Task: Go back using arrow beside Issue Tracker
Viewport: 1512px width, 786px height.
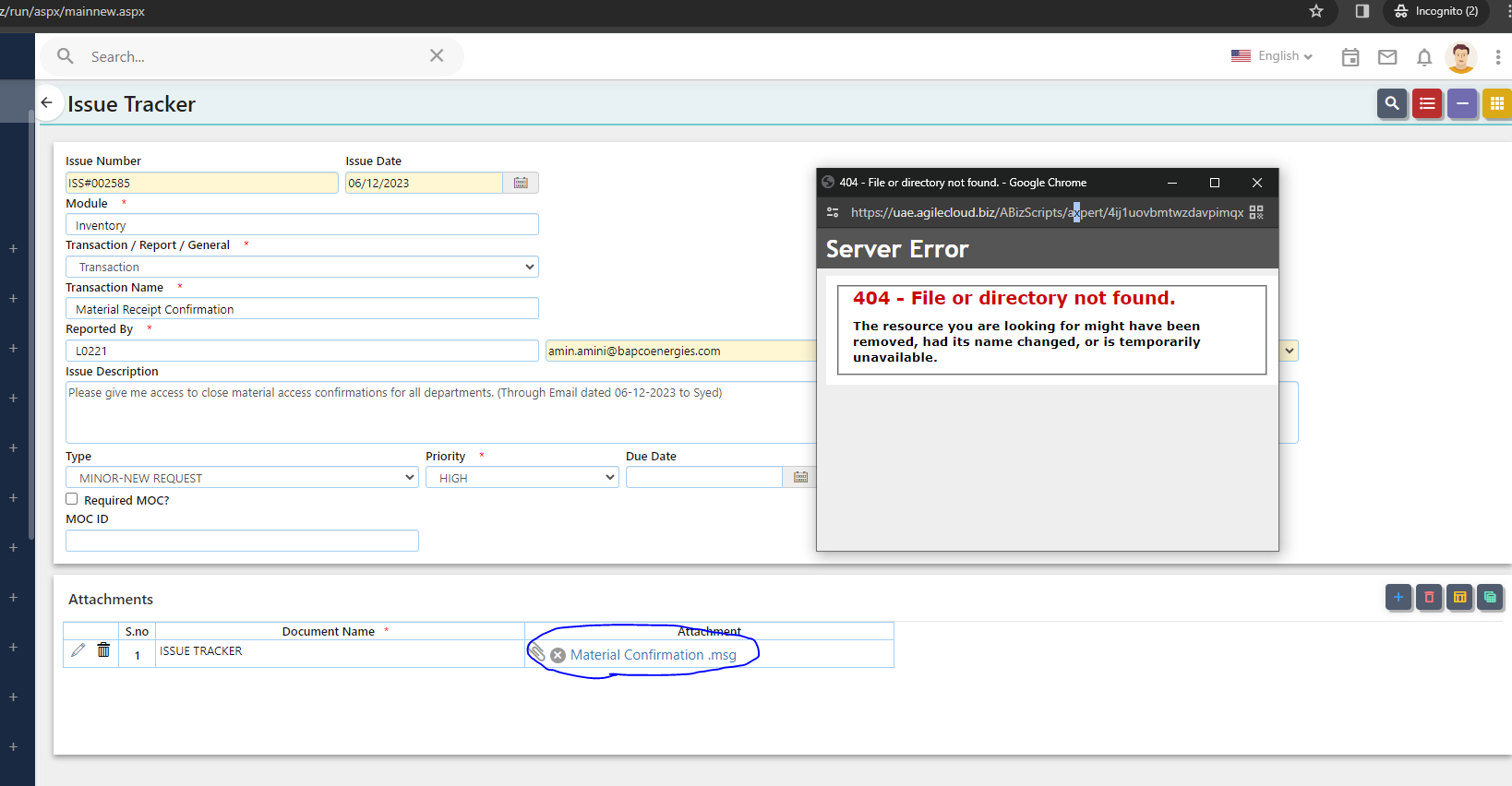Action: 47,103
